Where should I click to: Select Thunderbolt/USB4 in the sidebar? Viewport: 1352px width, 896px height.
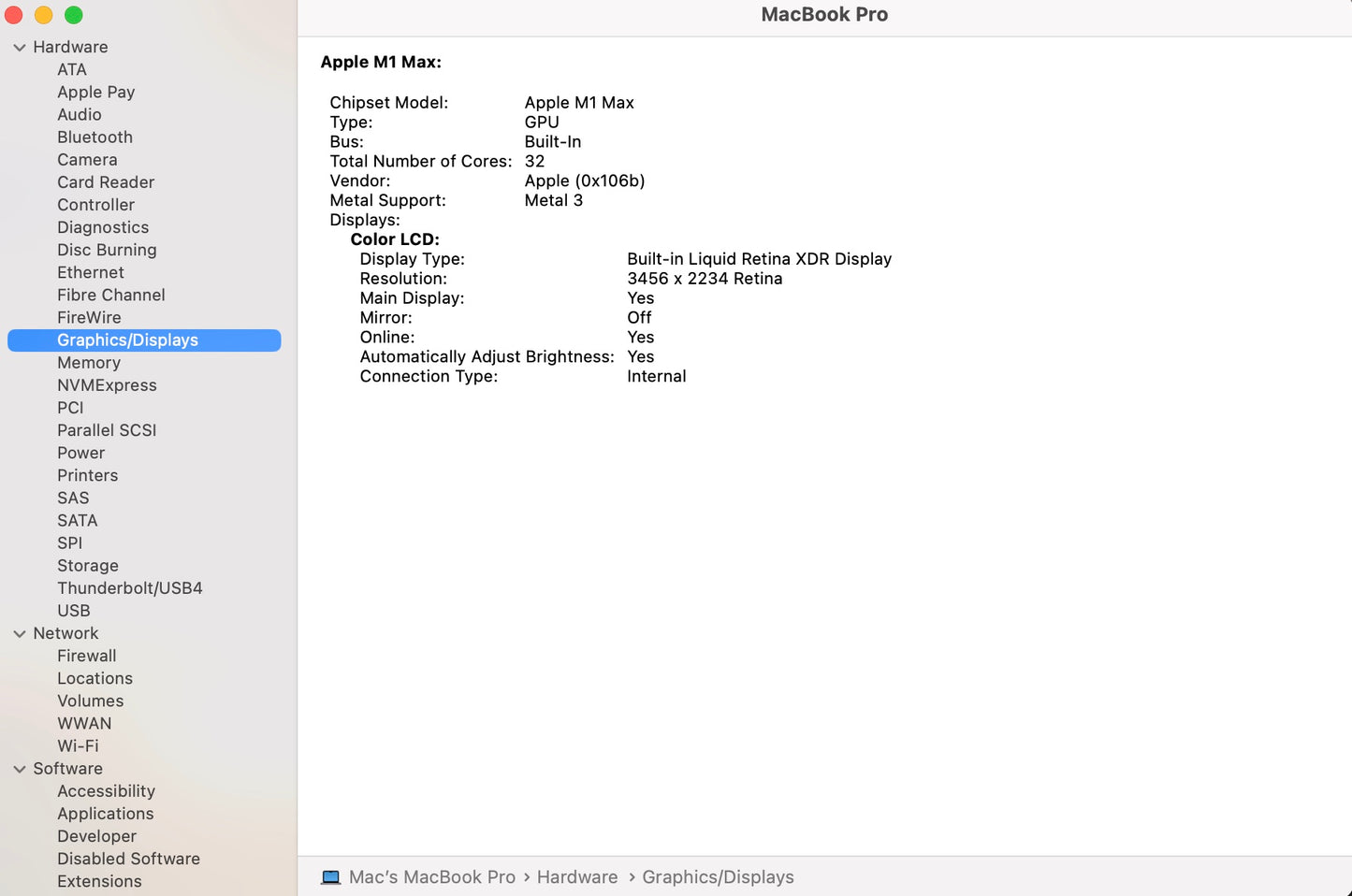(129, 588)
